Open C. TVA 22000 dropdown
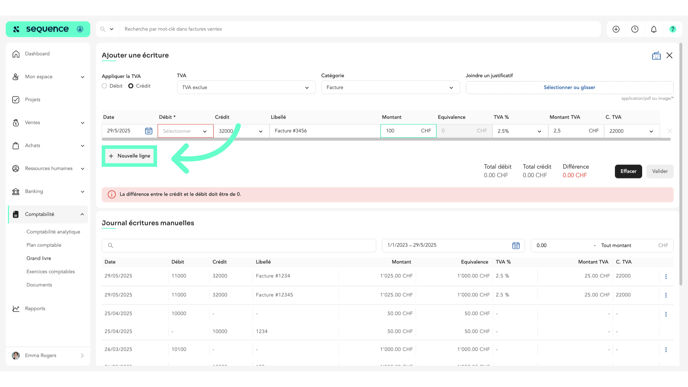This screenshot has height=387, width=688. click(631, 131)
